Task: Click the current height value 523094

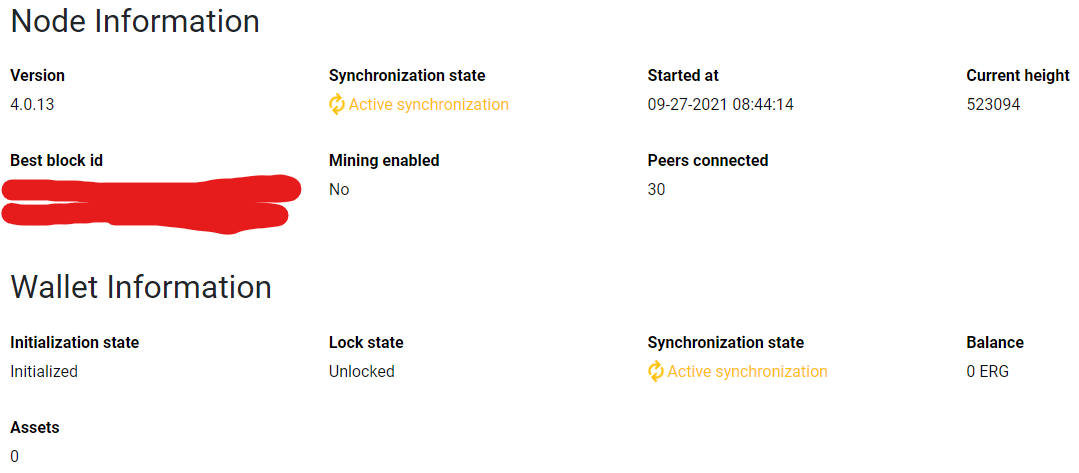Action: 993,104
